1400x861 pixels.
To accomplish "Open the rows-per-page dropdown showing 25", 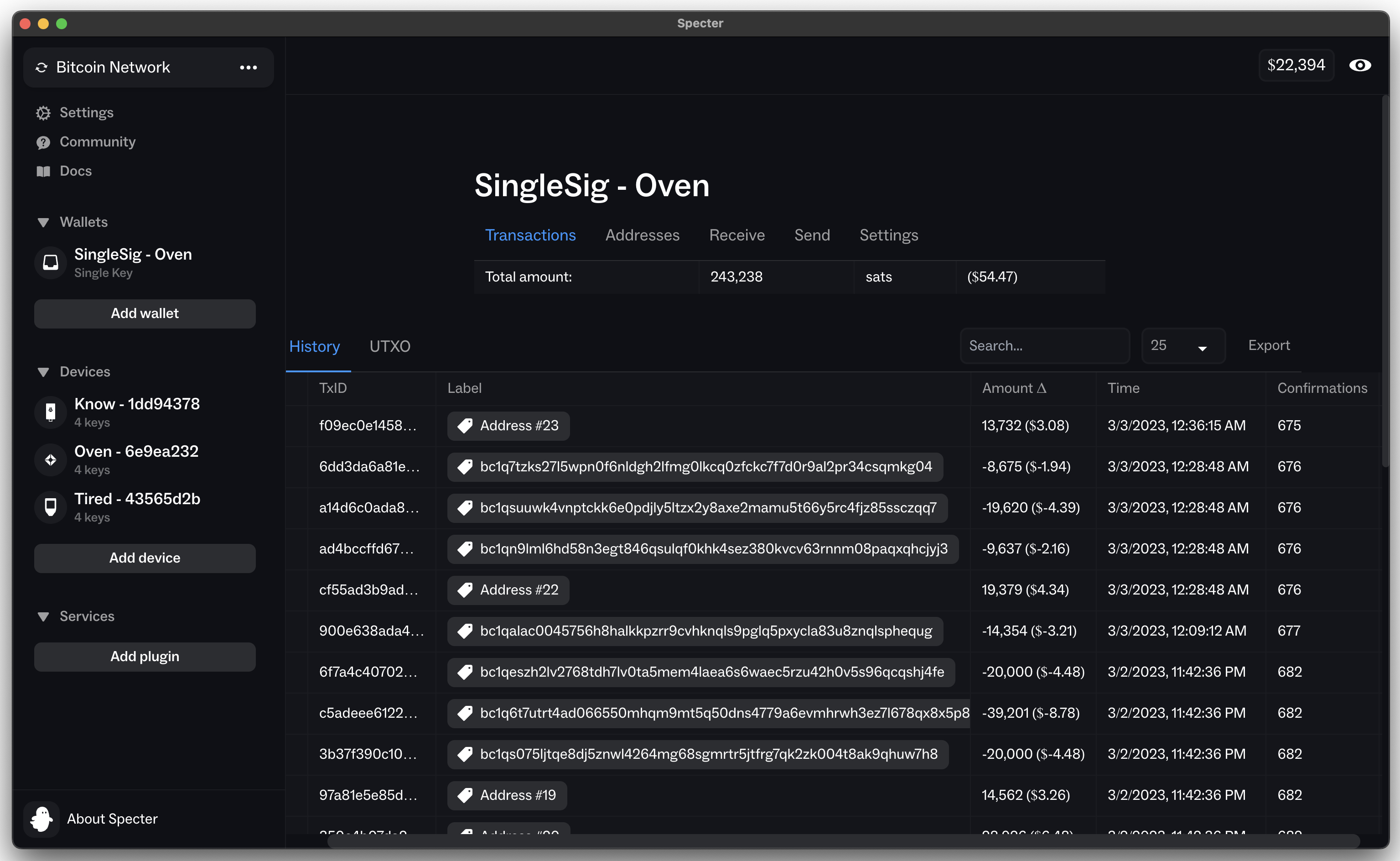I will (x=1183, y=346).
